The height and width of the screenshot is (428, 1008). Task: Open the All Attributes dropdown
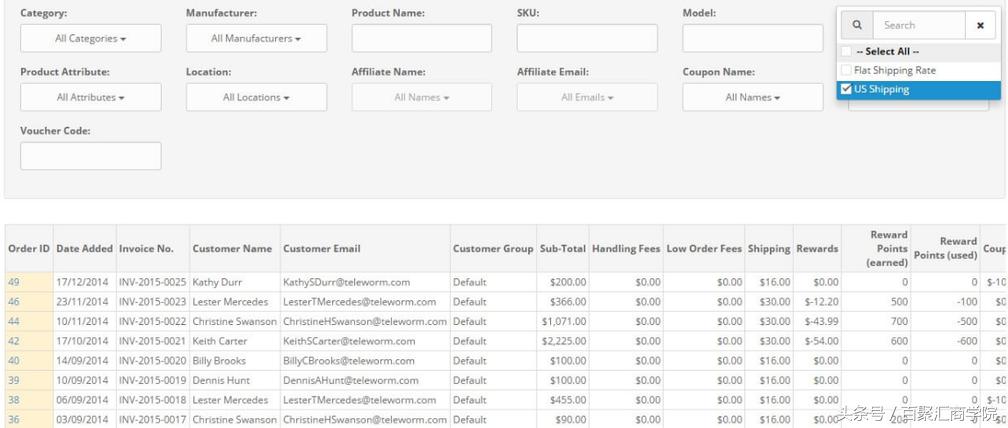pyautogui.click(x=90, y=97)
